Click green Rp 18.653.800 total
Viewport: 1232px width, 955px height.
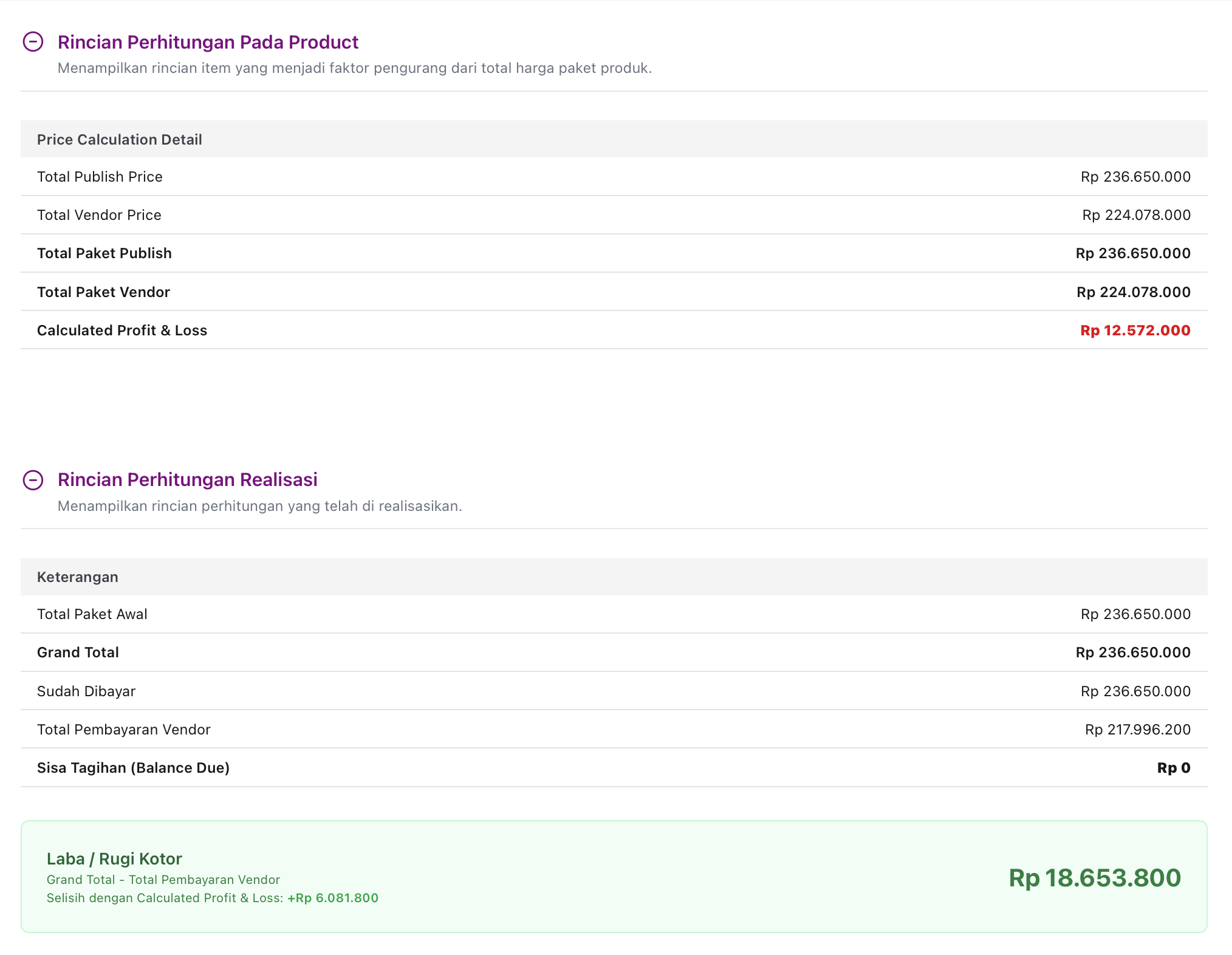[x=1094, y=878]
